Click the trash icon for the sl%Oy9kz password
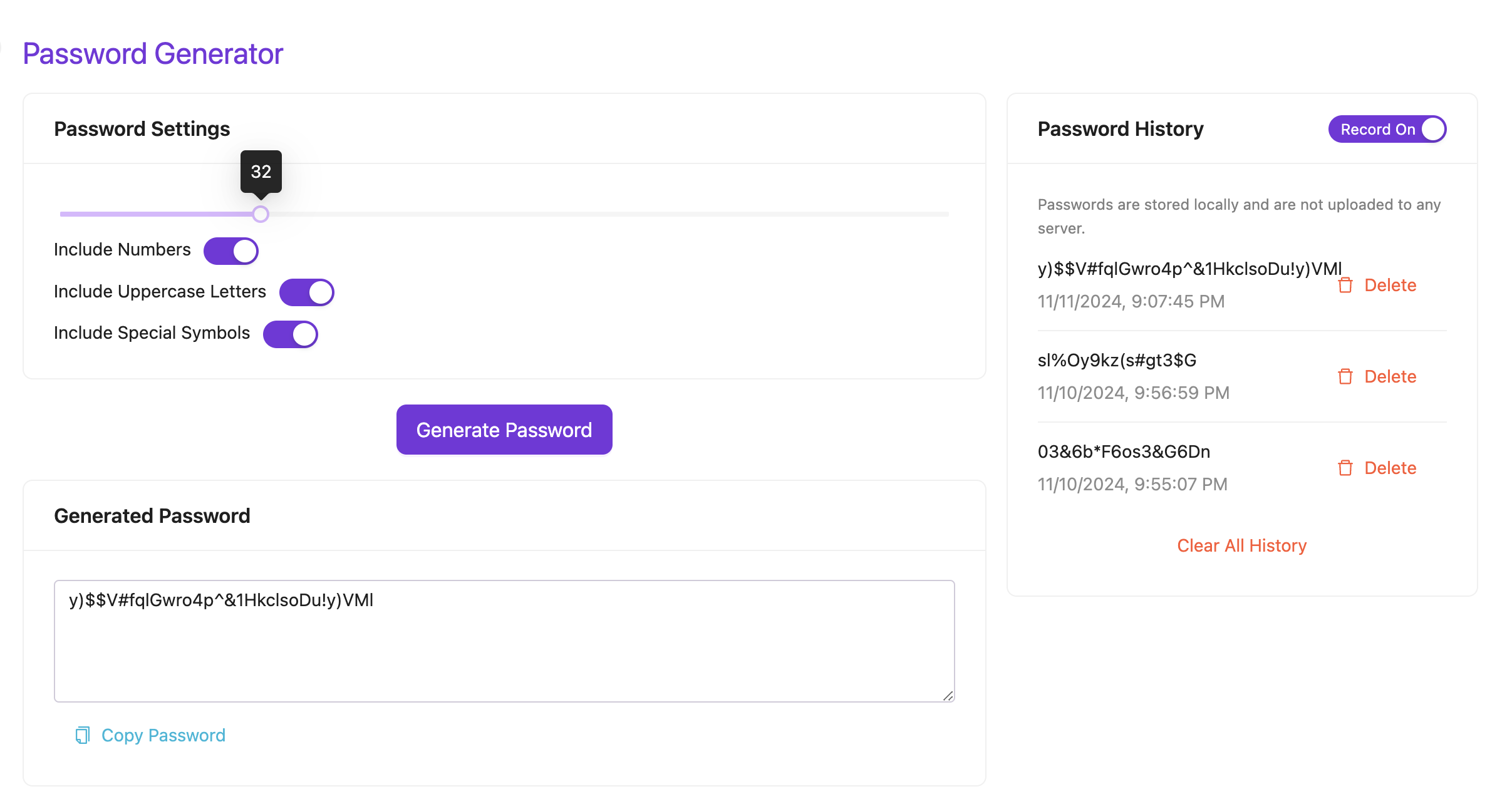This screenshot has height=794, width=1512. click(x=1345, y=377)
